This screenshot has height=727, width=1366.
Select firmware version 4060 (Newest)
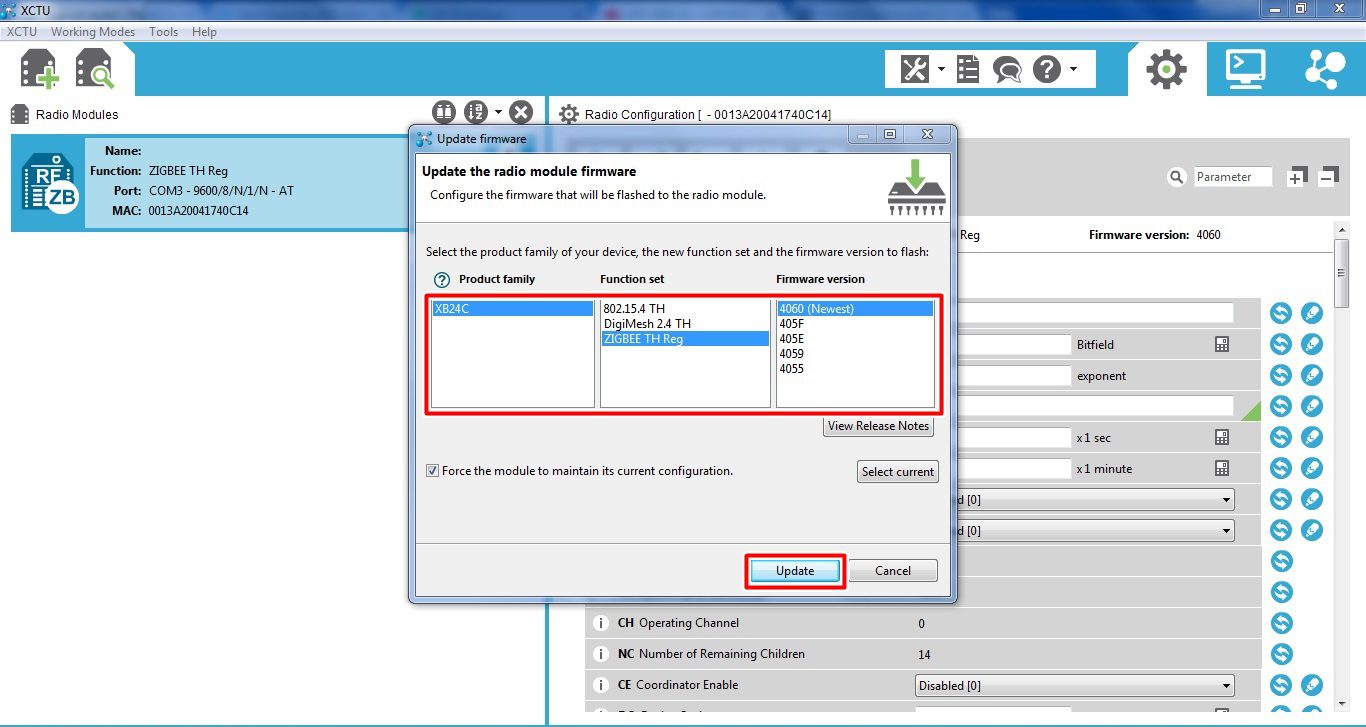(x=855, y=309)
